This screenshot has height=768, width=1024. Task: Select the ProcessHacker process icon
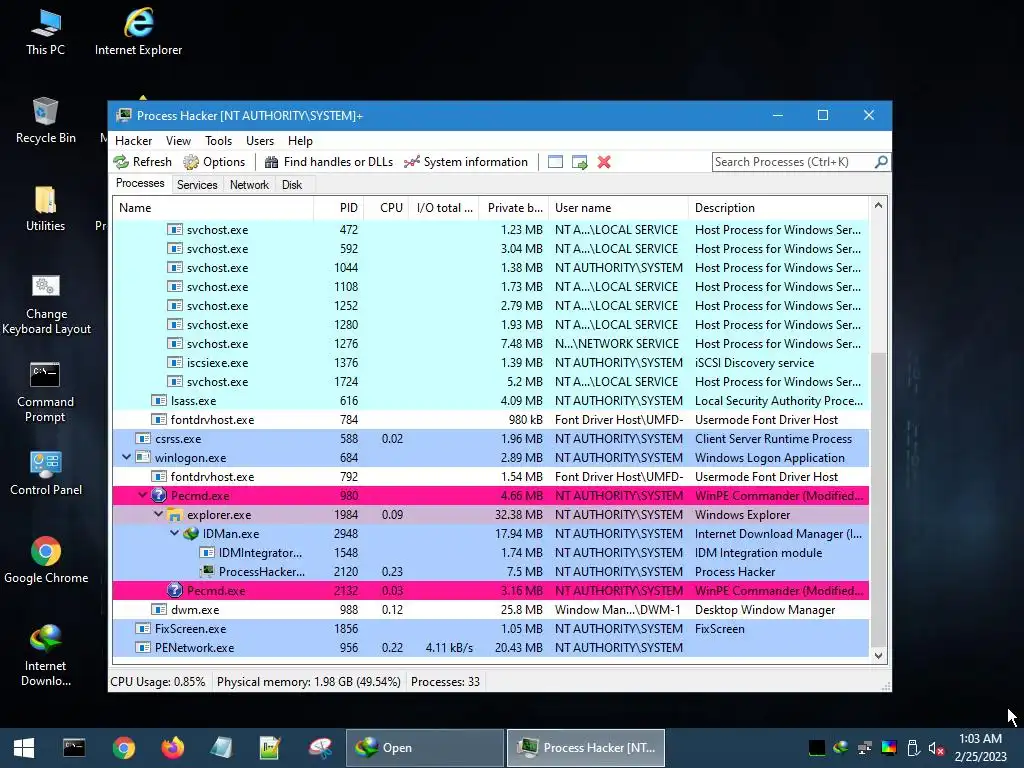[x=207, y=571]
